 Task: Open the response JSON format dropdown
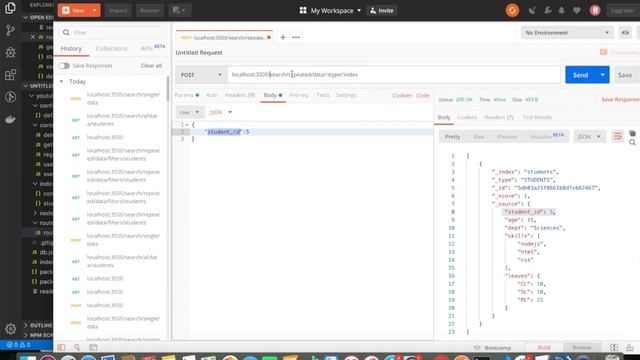point(589,137)
